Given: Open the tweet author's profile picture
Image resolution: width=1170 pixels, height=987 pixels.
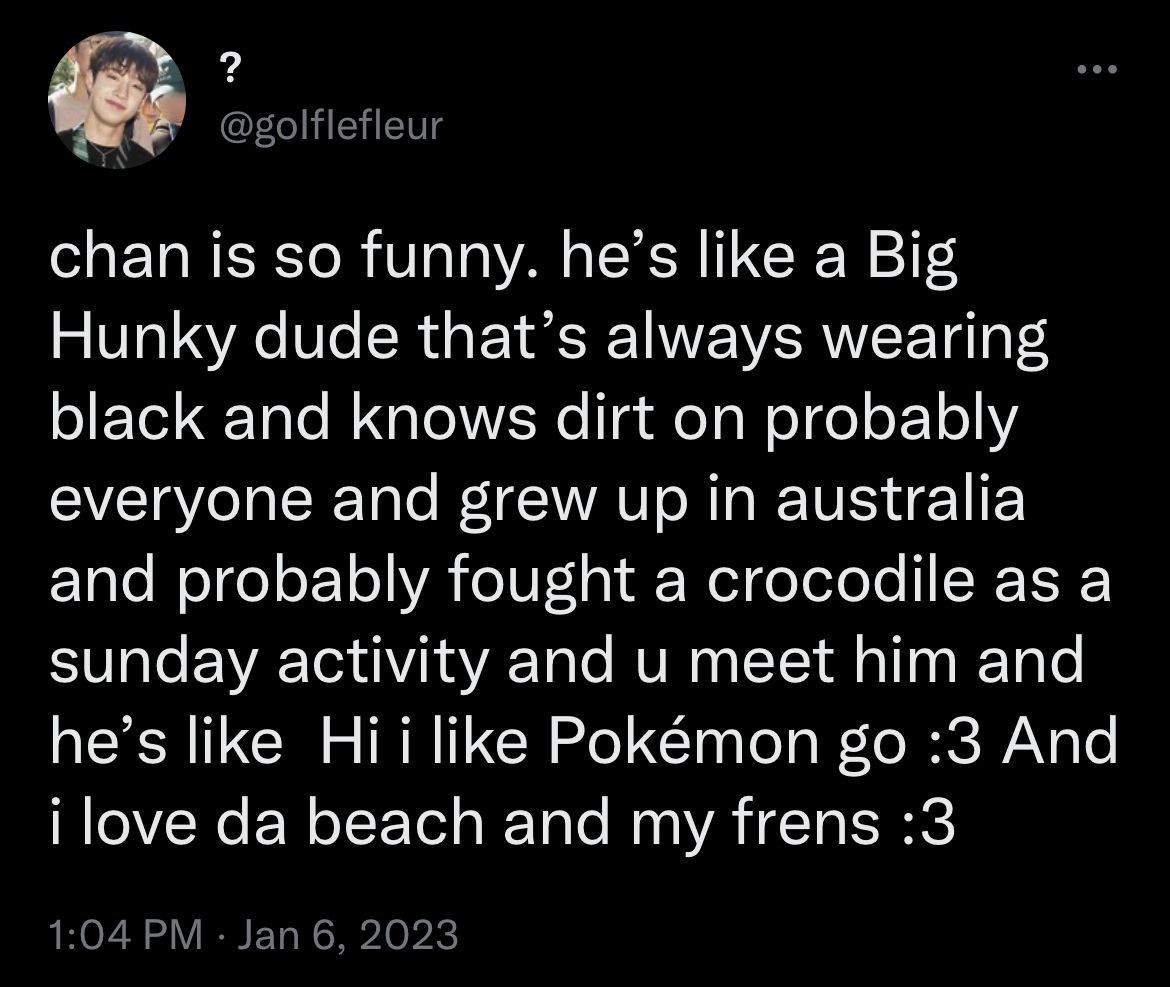Looking at the screenshot, I should tap(117, 99).
